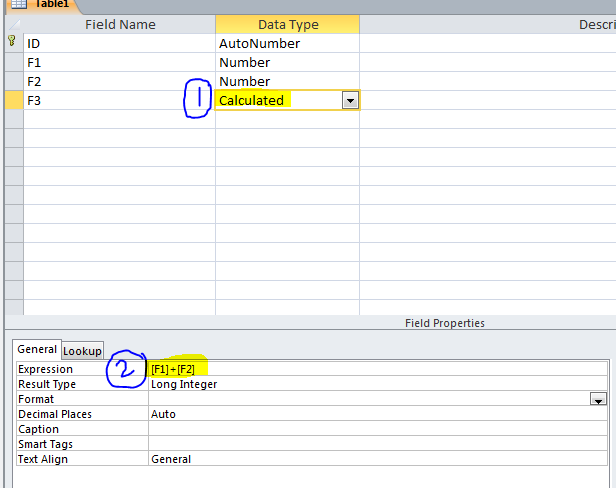Select the F3 field name cell

pos(119,101)
